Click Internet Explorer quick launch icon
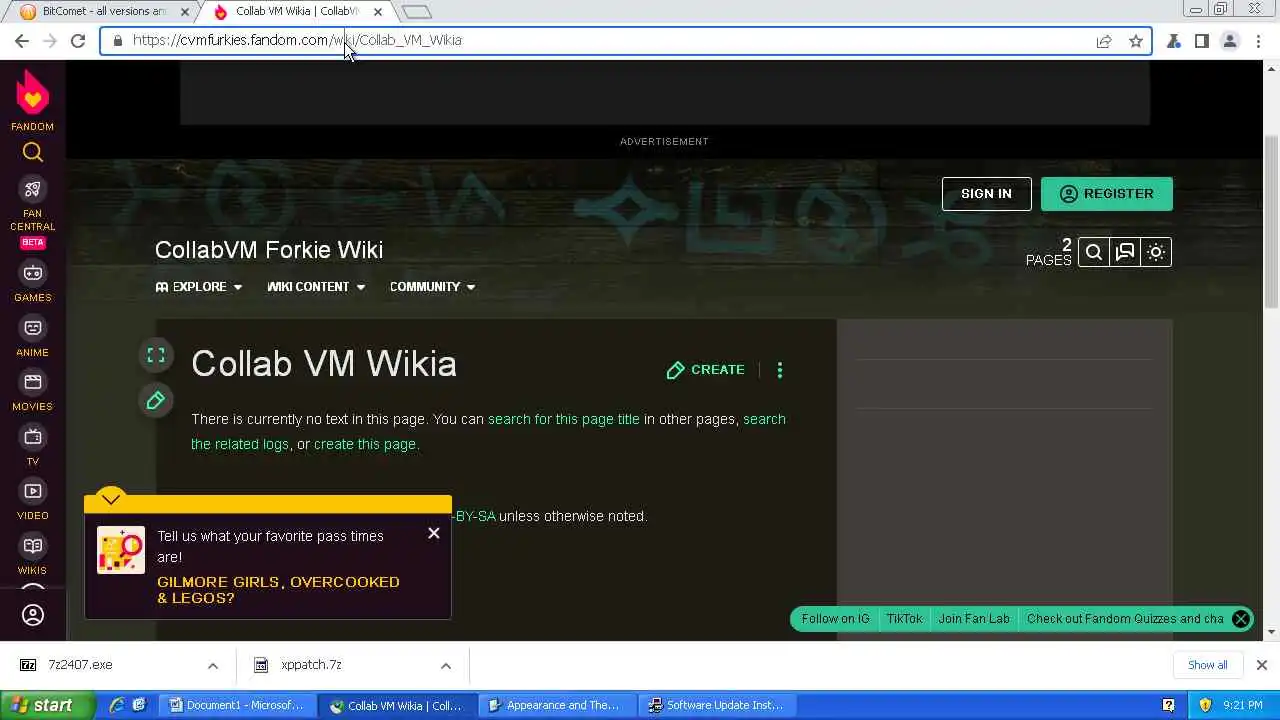 point(117,705)
